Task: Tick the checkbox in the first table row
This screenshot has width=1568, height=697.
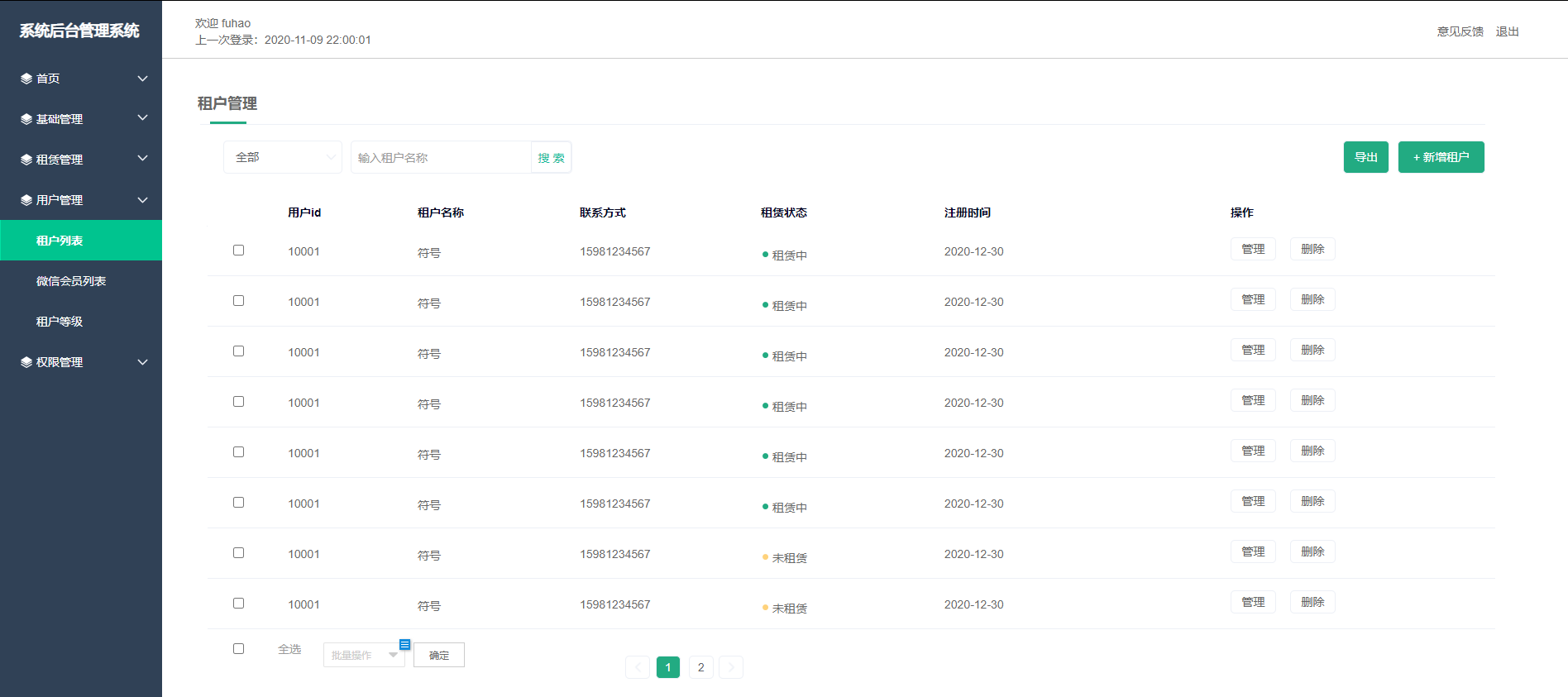Action: [x=238, y=250]
